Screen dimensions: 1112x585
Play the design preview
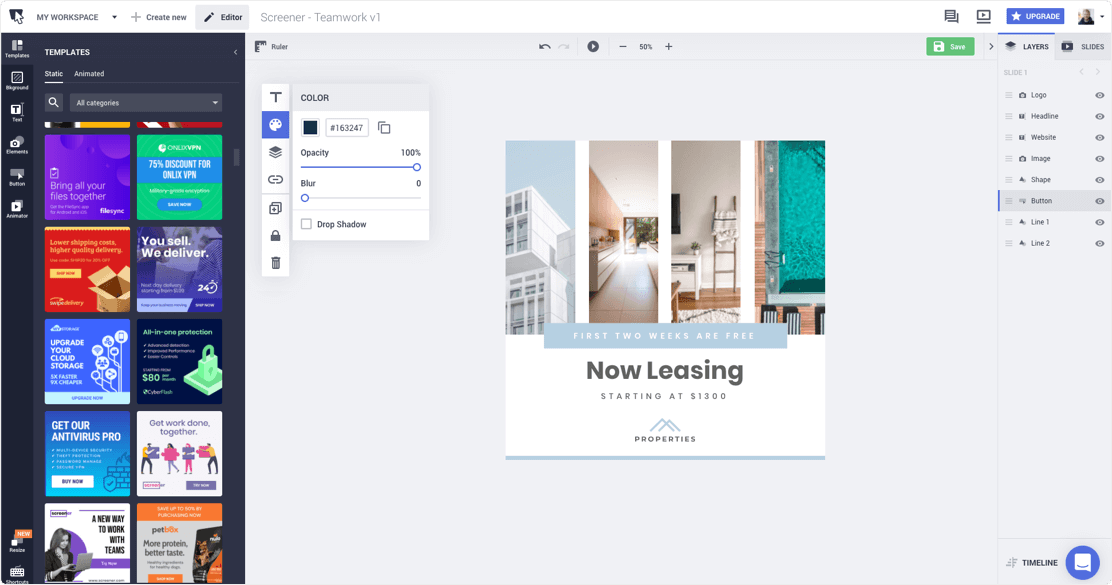coord(593,47)
